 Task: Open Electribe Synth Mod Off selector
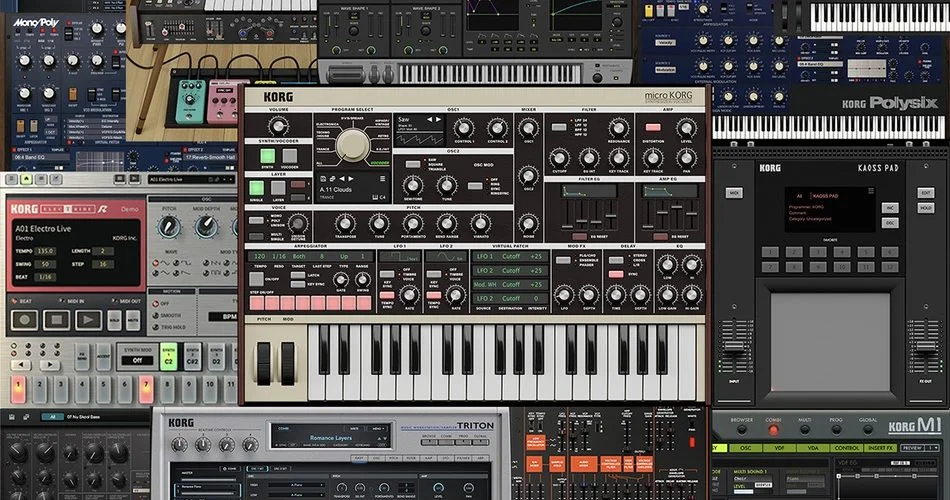coord(137,360)
